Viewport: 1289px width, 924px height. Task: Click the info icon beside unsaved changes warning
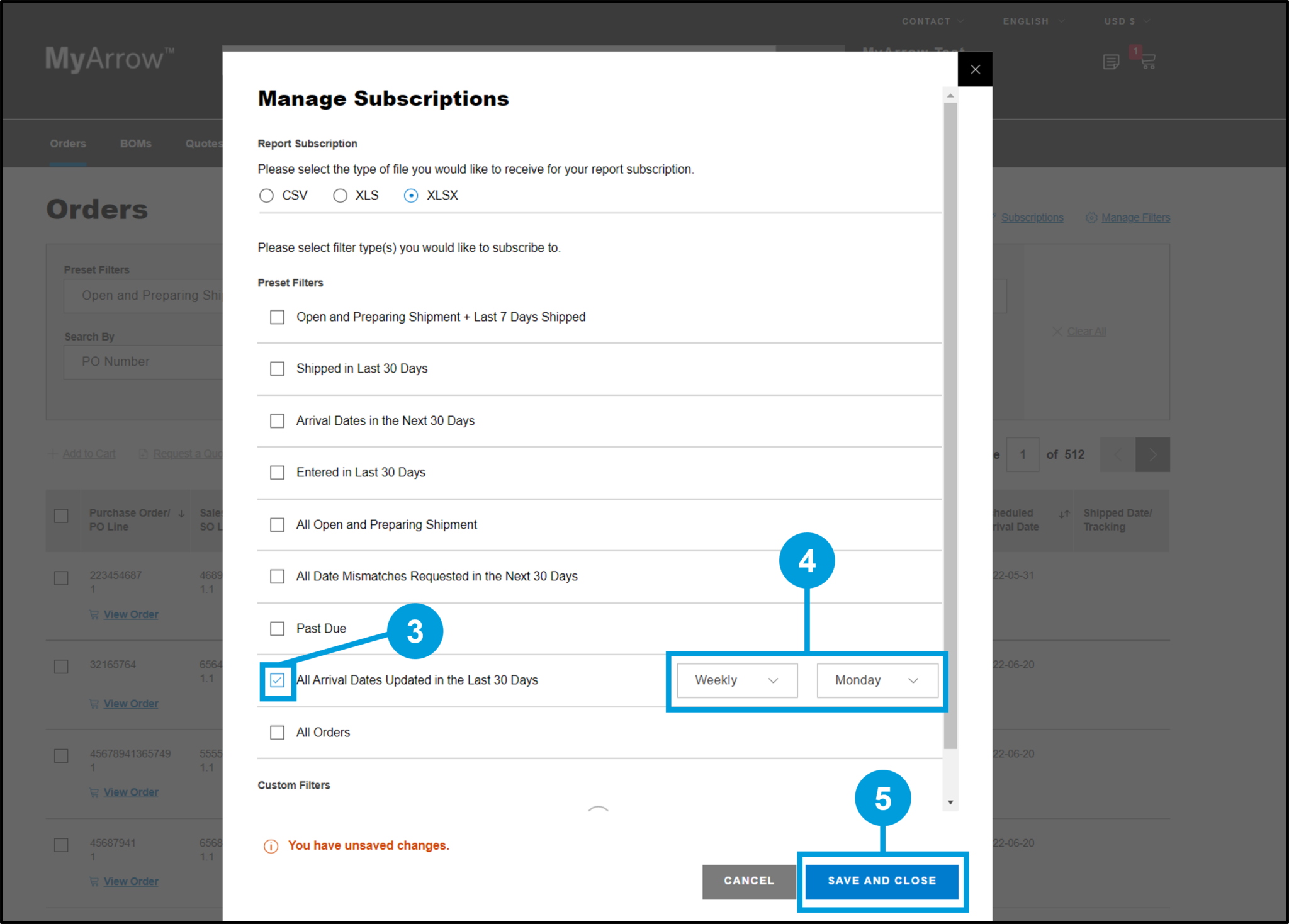[x=270, y=846]
